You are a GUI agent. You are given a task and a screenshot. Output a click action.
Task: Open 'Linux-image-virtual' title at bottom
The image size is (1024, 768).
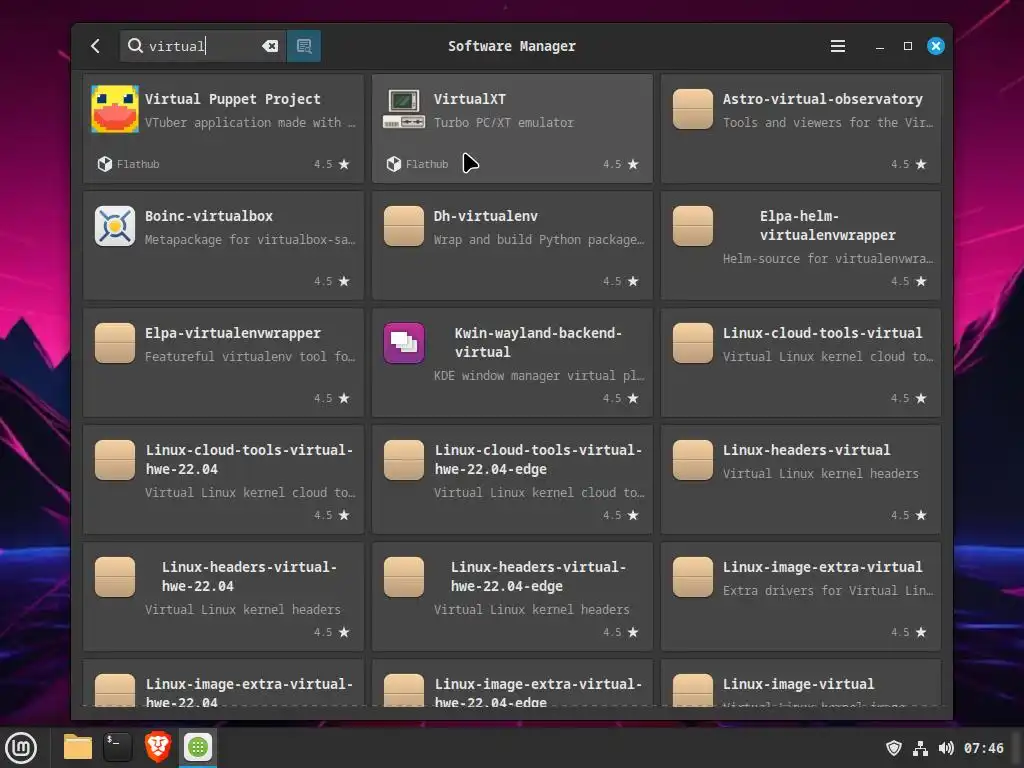pos(798,684)
